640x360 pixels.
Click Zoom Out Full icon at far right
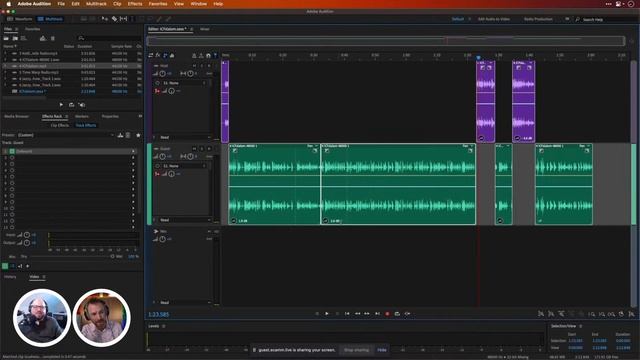pos(631,314)
